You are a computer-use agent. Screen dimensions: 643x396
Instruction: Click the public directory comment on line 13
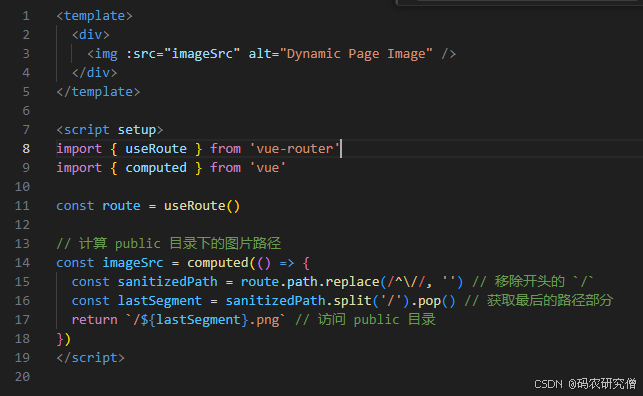pos(169,244)
